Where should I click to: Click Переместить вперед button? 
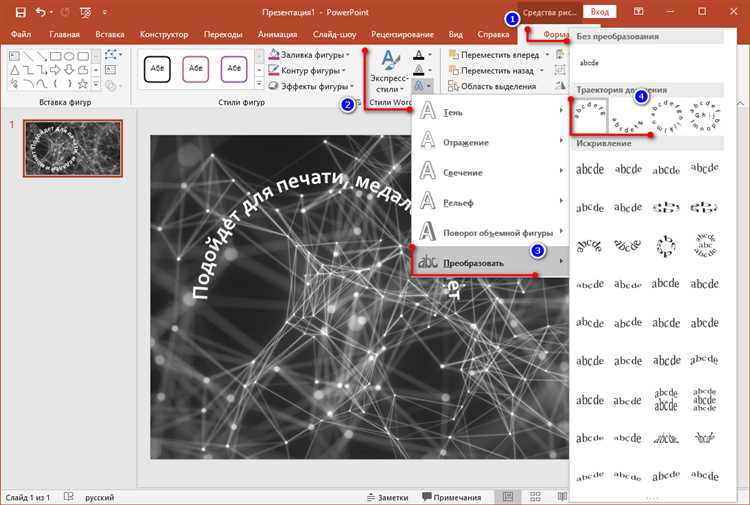(494, 55)
